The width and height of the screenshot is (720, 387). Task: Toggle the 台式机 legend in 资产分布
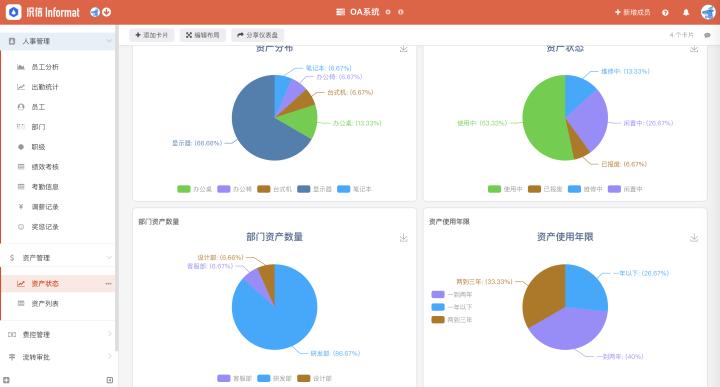[274, 189]
